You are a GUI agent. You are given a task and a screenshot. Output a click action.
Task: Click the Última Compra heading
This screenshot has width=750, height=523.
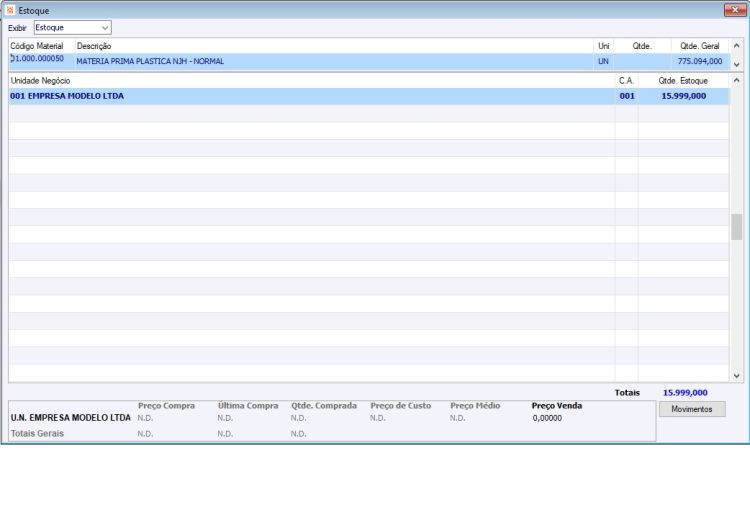pyautogui.click(x=248, y=406)
